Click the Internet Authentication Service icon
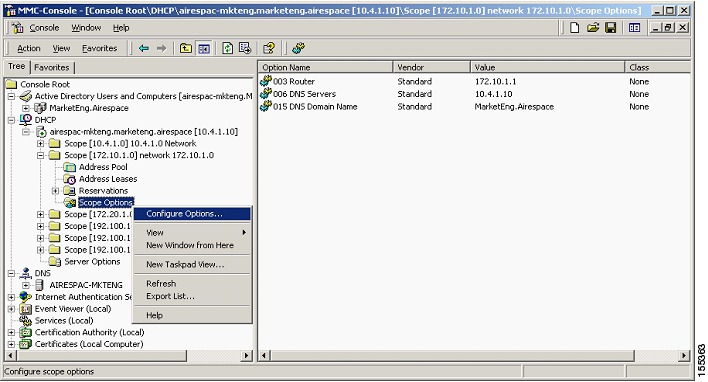The width and height of the screenshot is (708, 382). [x=26, y=297]
